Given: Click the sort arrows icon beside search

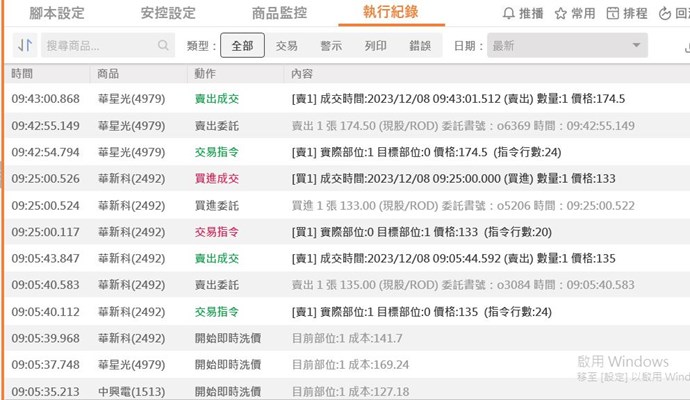Looking at the screenshot, I should [x=25, y=46].
